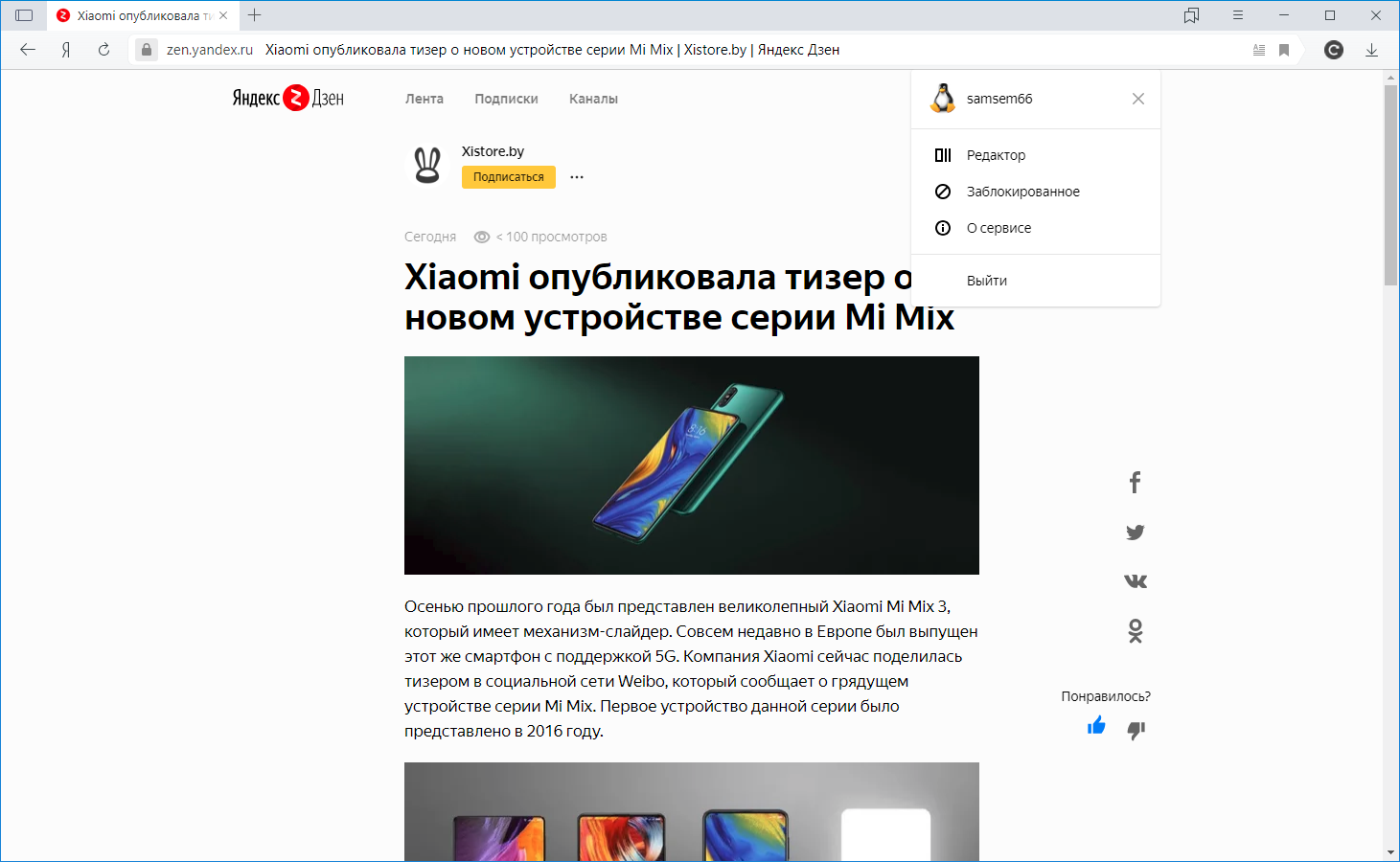Go back with the arrow button
This screenshot has height=862, width=1400.
28,50
